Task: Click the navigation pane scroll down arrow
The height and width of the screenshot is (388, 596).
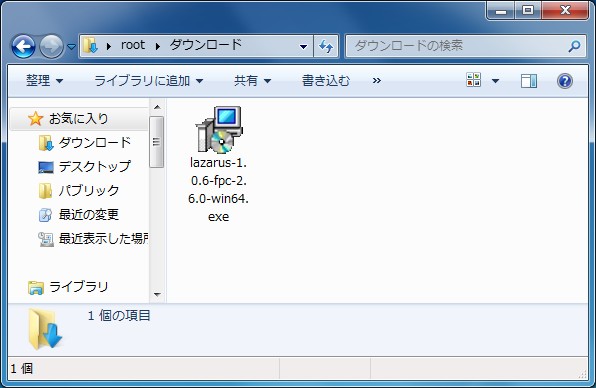Action: pyautogui.click(x=157, y=294)
